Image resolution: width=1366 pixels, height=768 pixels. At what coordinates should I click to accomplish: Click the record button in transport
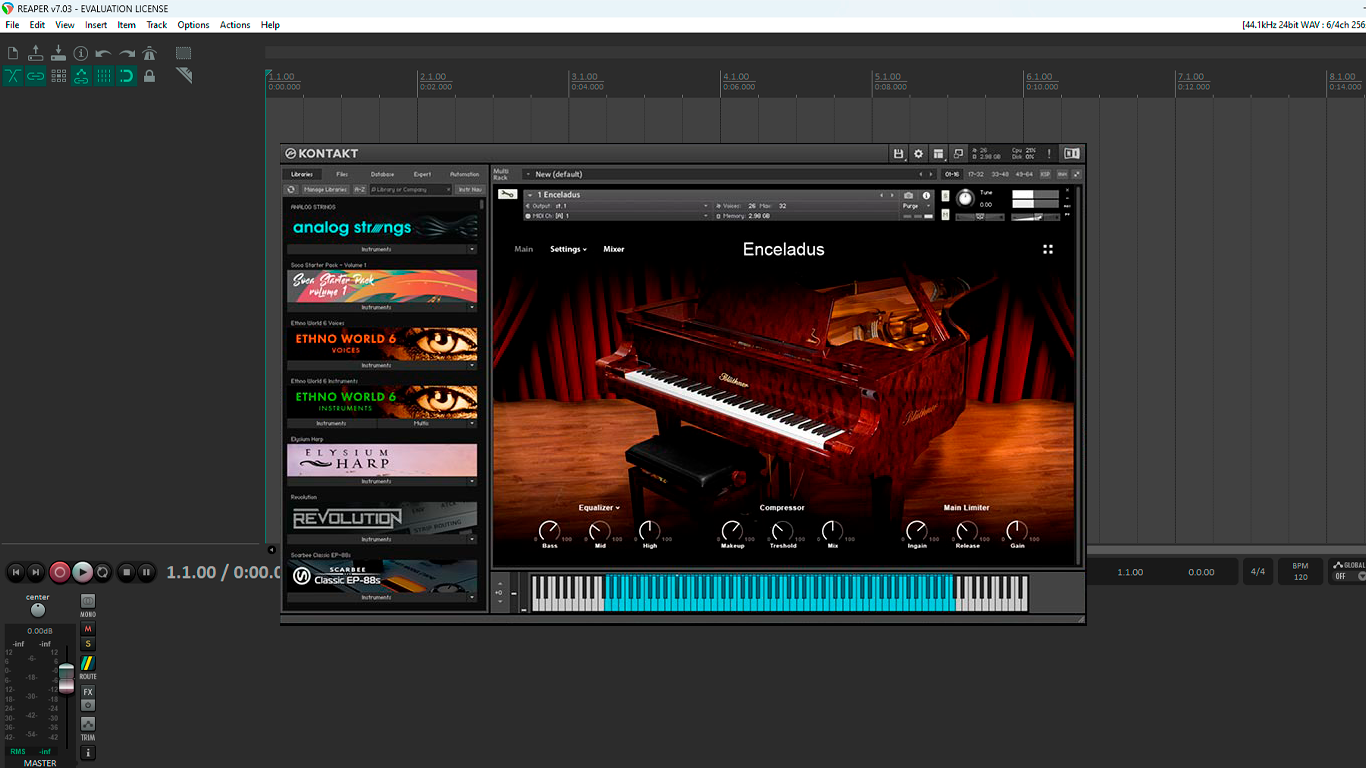tap(60, 572)
